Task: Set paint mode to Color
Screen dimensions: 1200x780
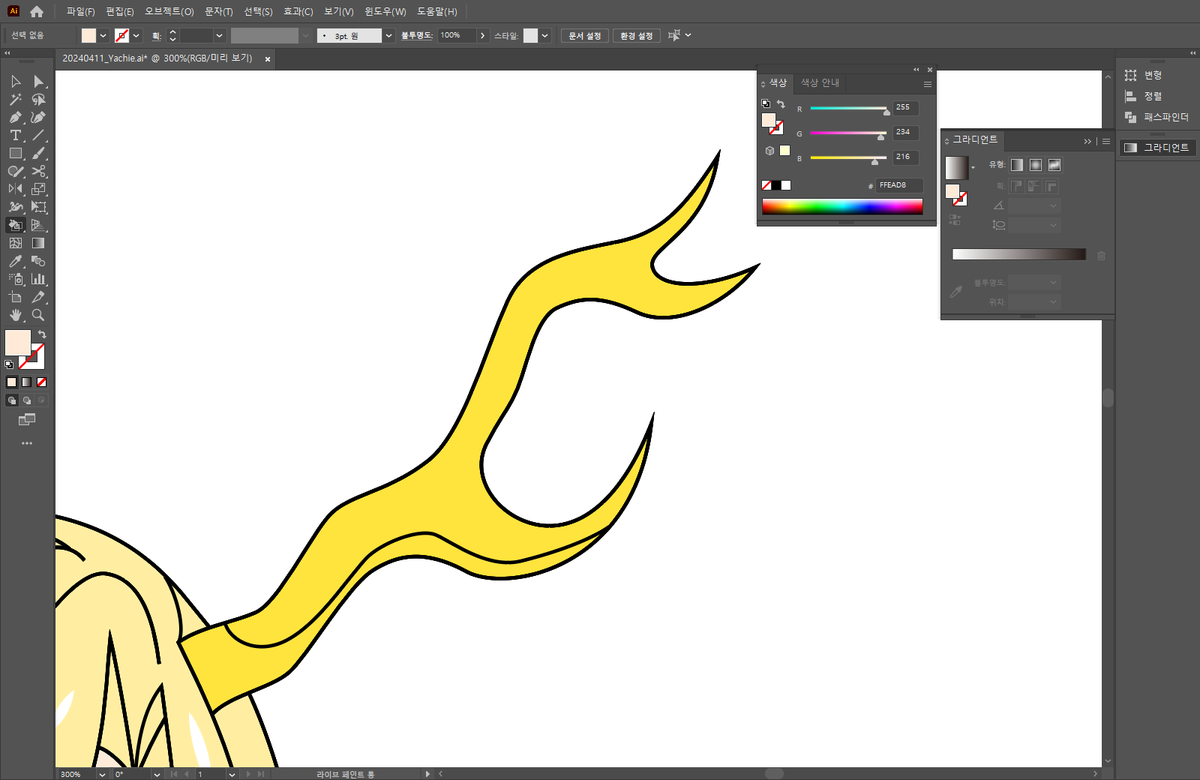Action: [12, 382]
